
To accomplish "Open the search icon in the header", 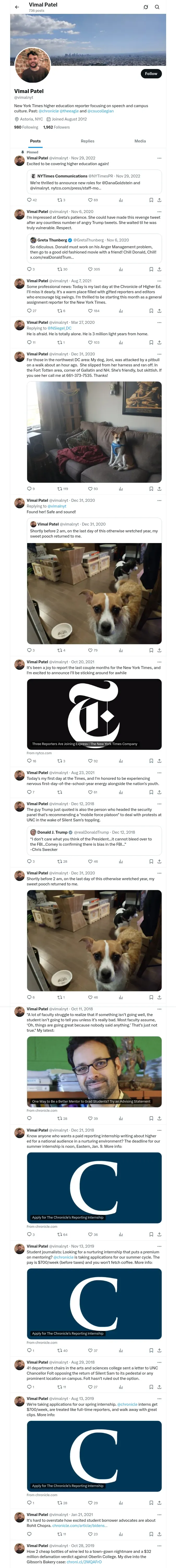I will click(x=157, y=7).
